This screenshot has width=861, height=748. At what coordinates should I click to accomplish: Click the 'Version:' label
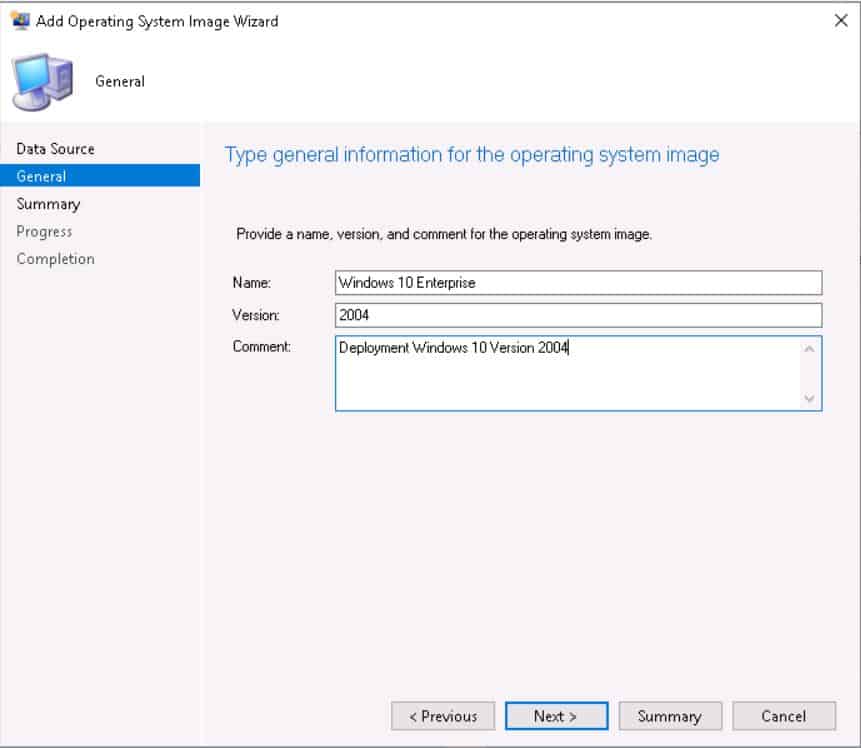click(x=256, y=315)
